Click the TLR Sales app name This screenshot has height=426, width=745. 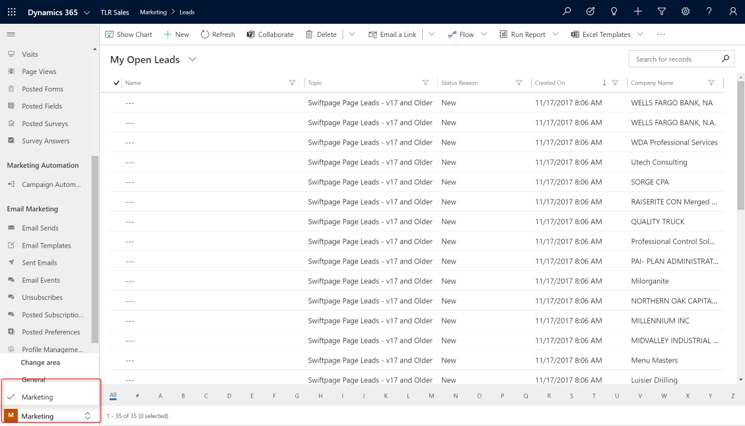[115, 12]
